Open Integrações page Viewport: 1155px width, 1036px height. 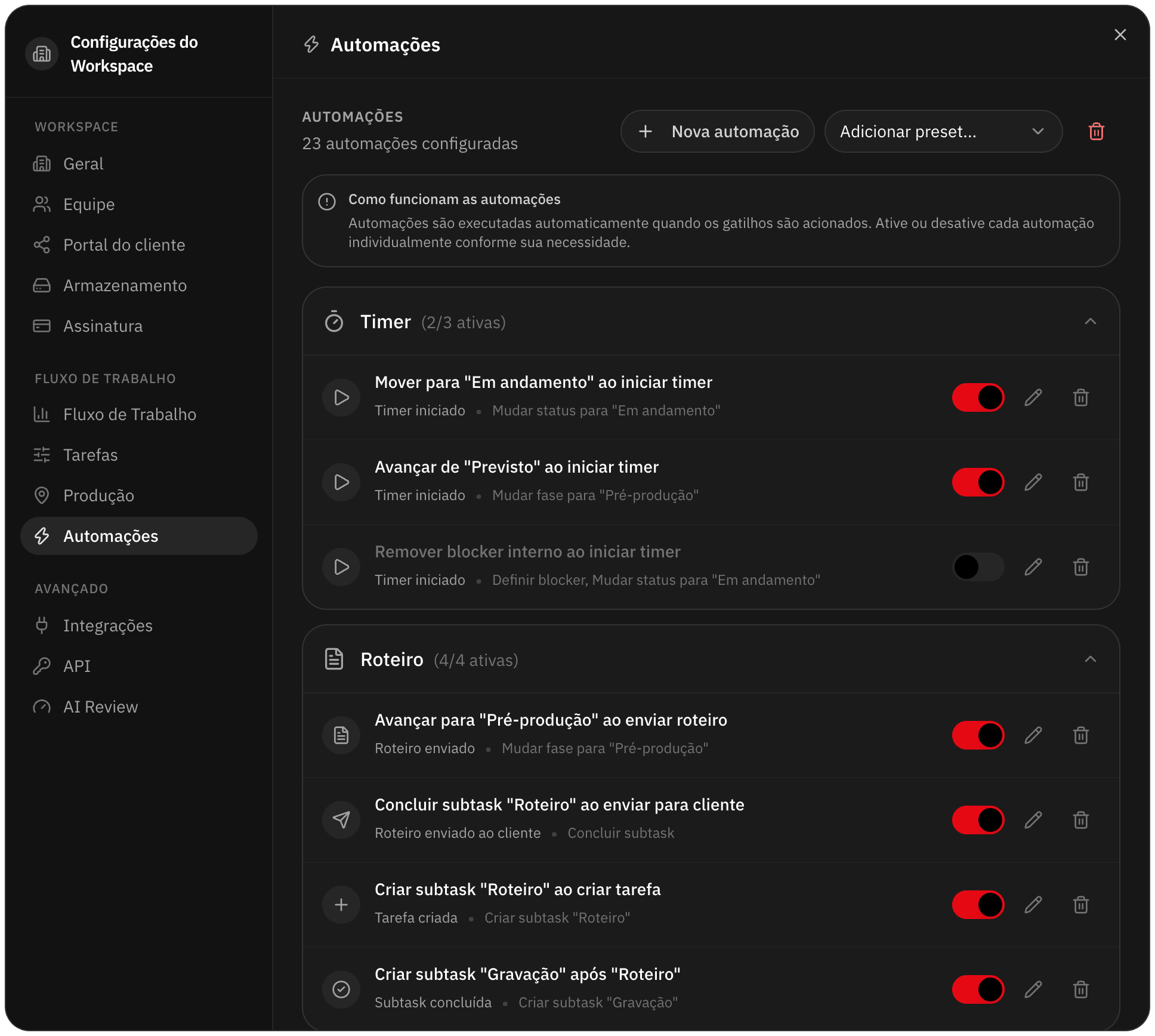[x=139, y=625]
